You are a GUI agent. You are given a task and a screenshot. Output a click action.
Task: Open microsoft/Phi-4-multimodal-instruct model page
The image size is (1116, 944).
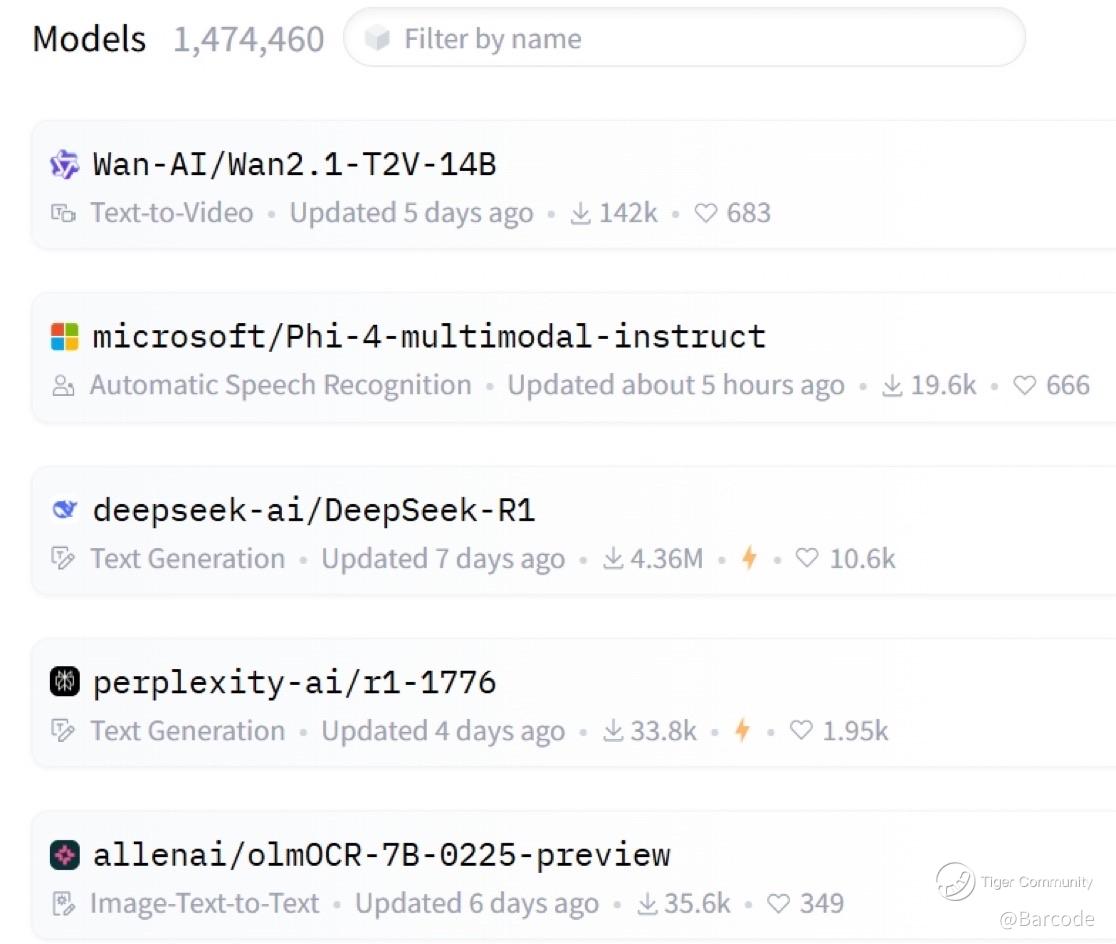point(429,336)
